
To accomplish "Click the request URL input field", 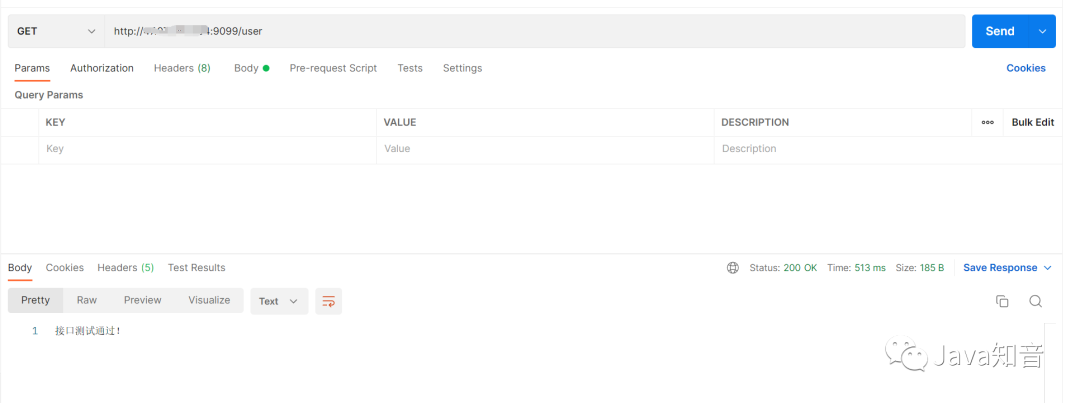I will click(x=534, y=32).
